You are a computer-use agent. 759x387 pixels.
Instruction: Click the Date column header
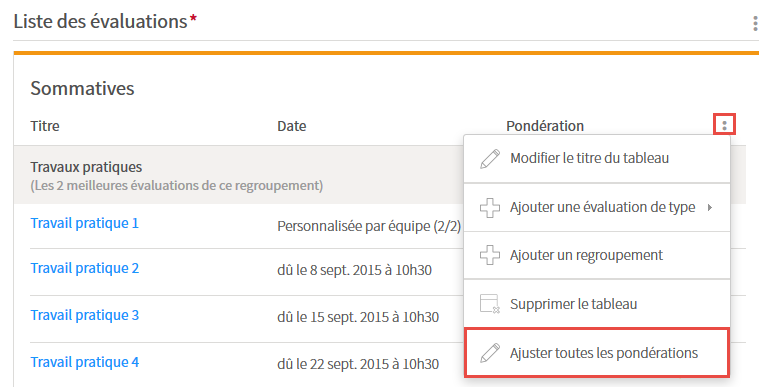(291, 126)
